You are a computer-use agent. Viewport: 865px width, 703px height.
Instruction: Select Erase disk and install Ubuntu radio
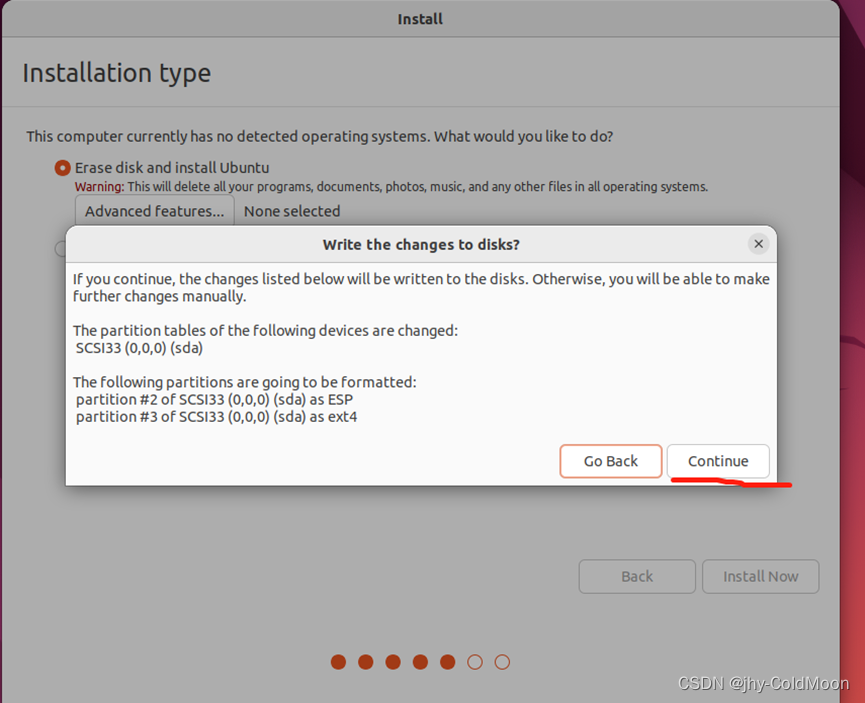pos(62,168)
